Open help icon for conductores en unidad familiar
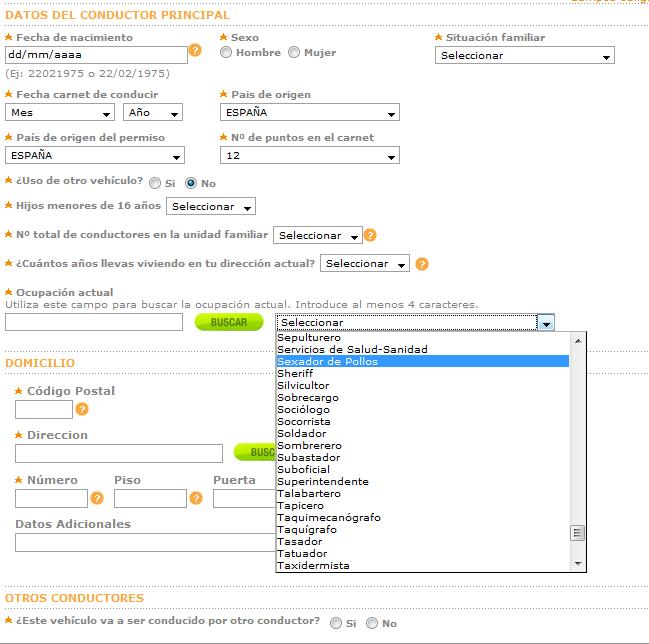649x644 pixels. click(x=370, y=235)
